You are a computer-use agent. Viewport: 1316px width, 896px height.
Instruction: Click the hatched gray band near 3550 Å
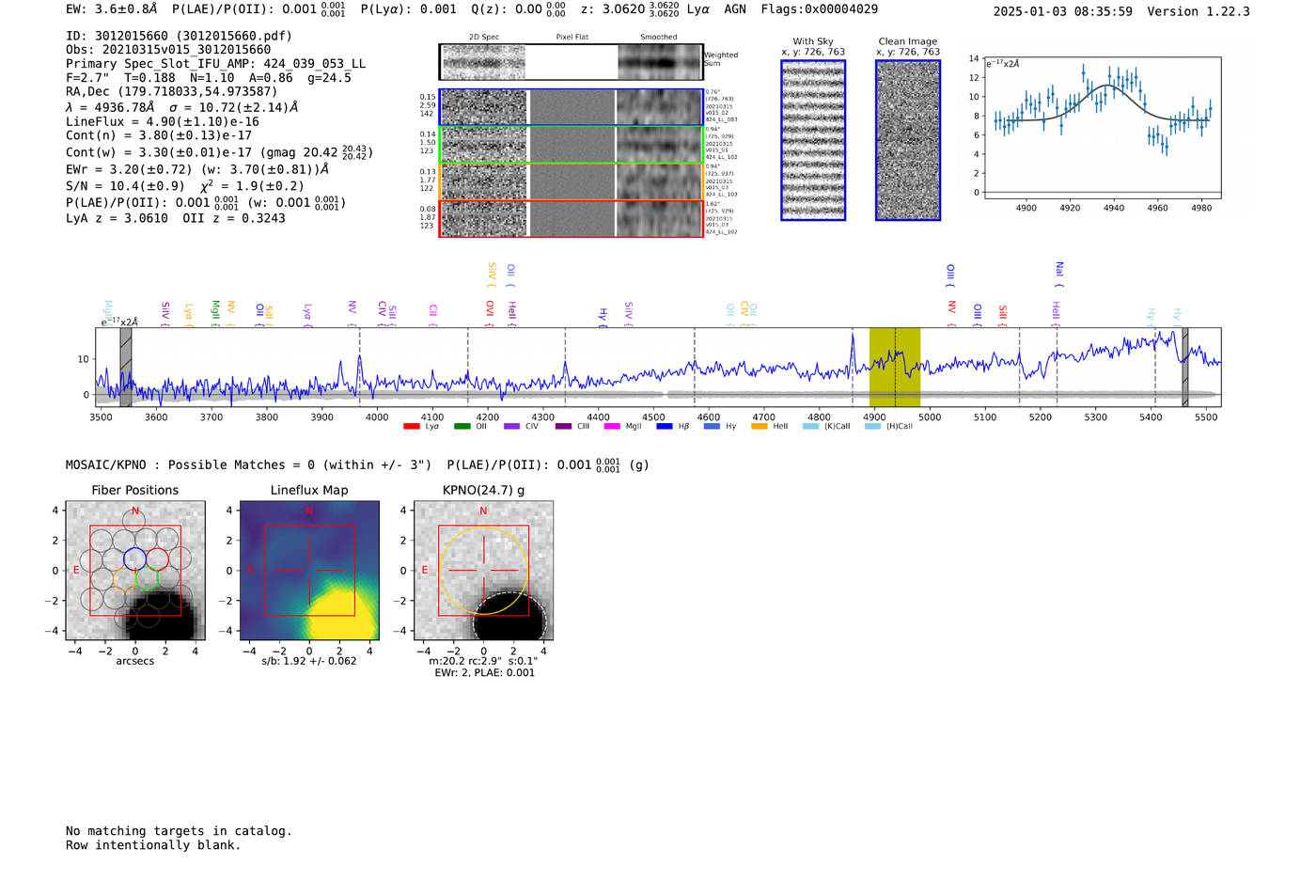(126, 367)
